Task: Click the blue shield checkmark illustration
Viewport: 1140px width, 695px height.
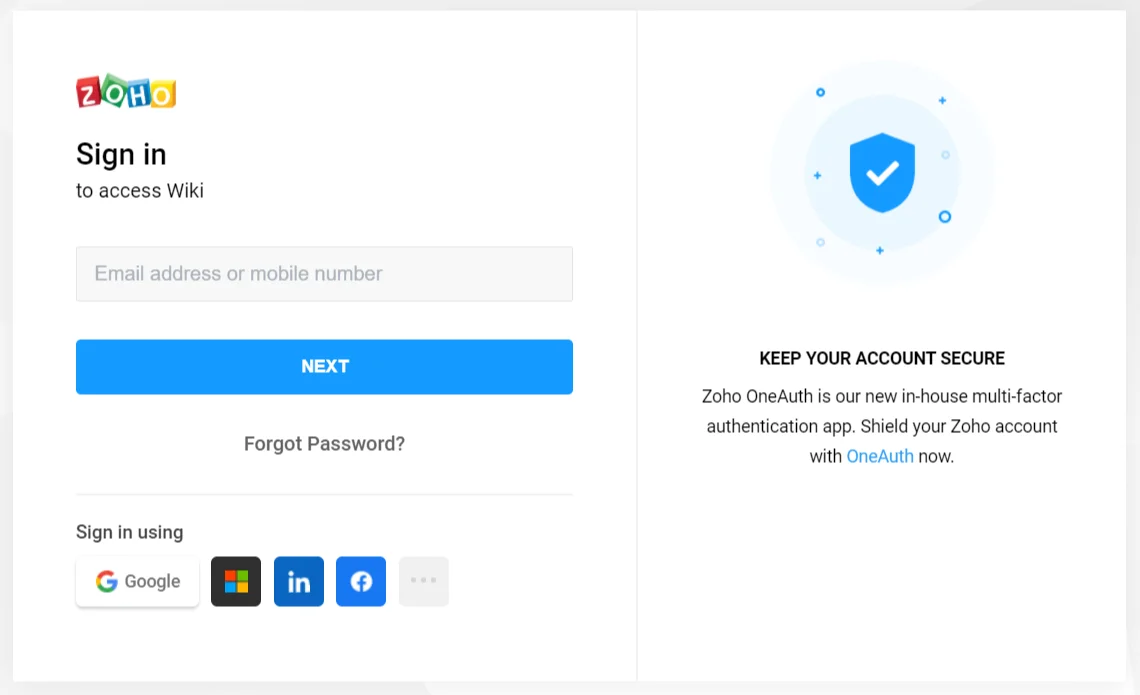Action: click(x=881, y=170)
